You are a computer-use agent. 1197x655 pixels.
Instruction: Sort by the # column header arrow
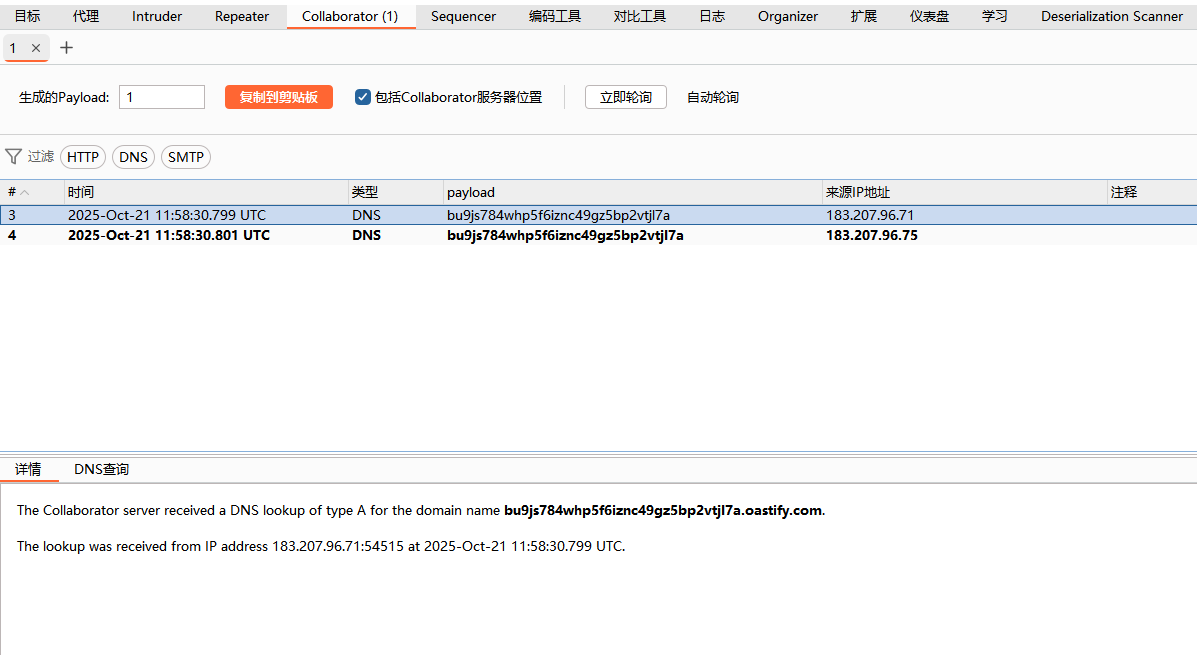[x=25, y=192]
